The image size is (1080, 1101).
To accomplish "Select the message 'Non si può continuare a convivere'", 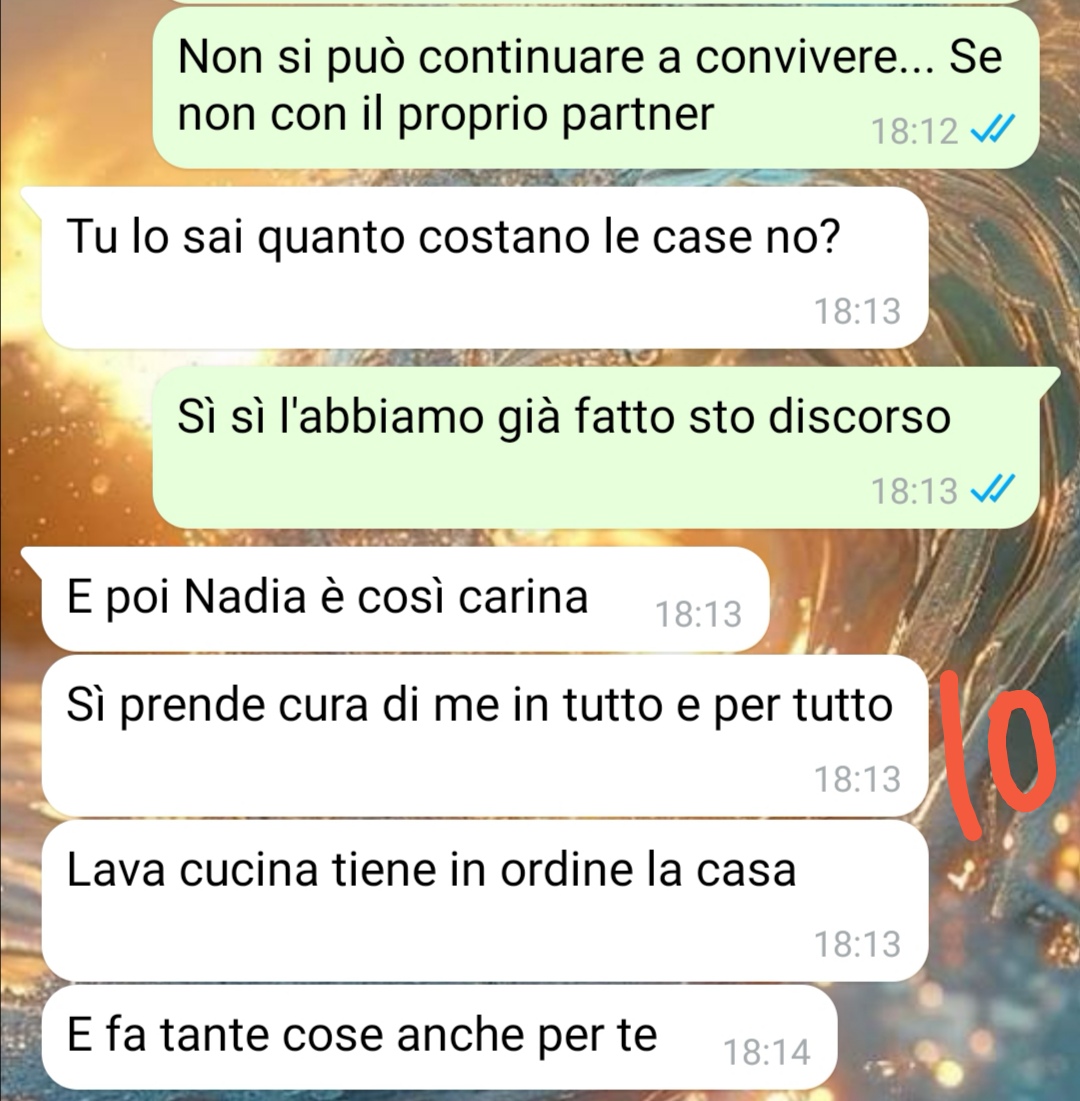I will coord(595,87).
